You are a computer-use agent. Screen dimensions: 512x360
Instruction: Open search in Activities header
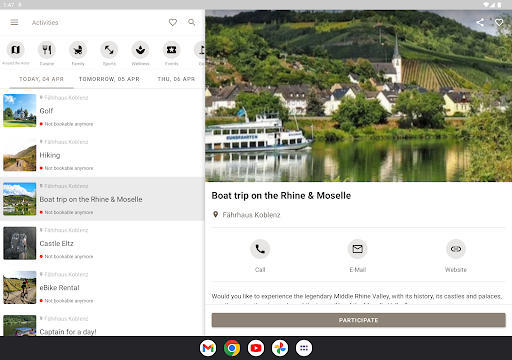pos(192,22)
